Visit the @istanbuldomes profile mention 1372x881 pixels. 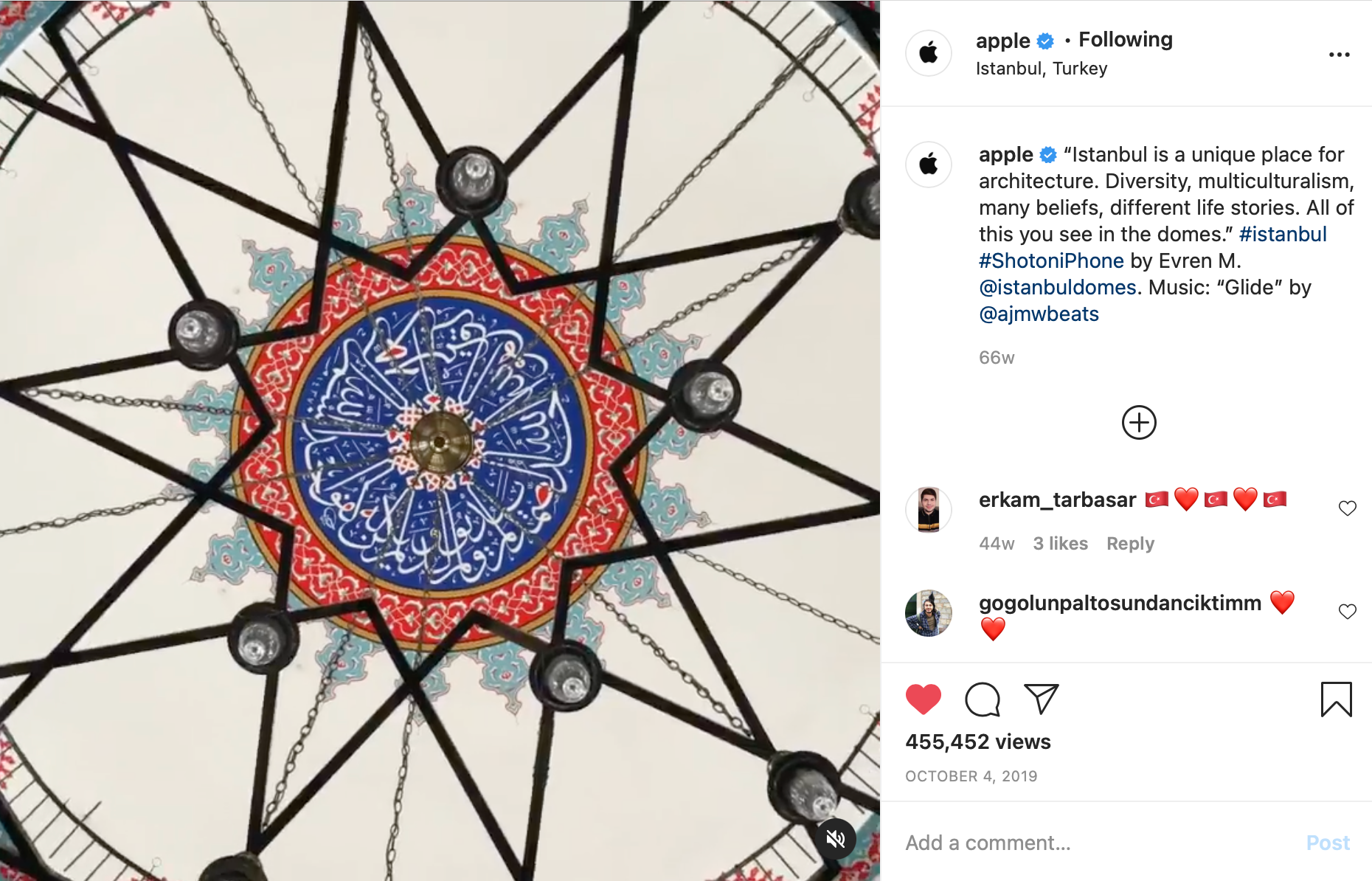1056,288
